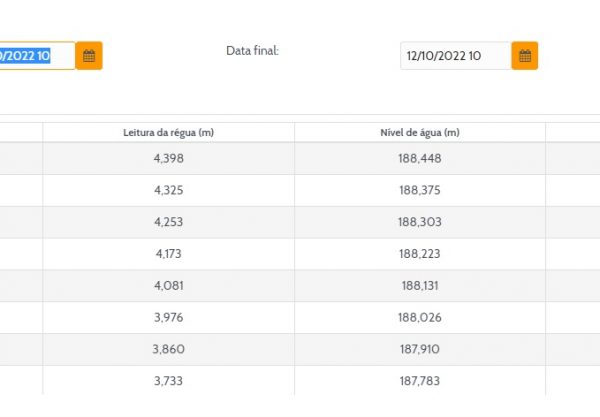The image size is (600, 417).
Task: Click the ruler reading 4,081
Action: click(168, 286)
